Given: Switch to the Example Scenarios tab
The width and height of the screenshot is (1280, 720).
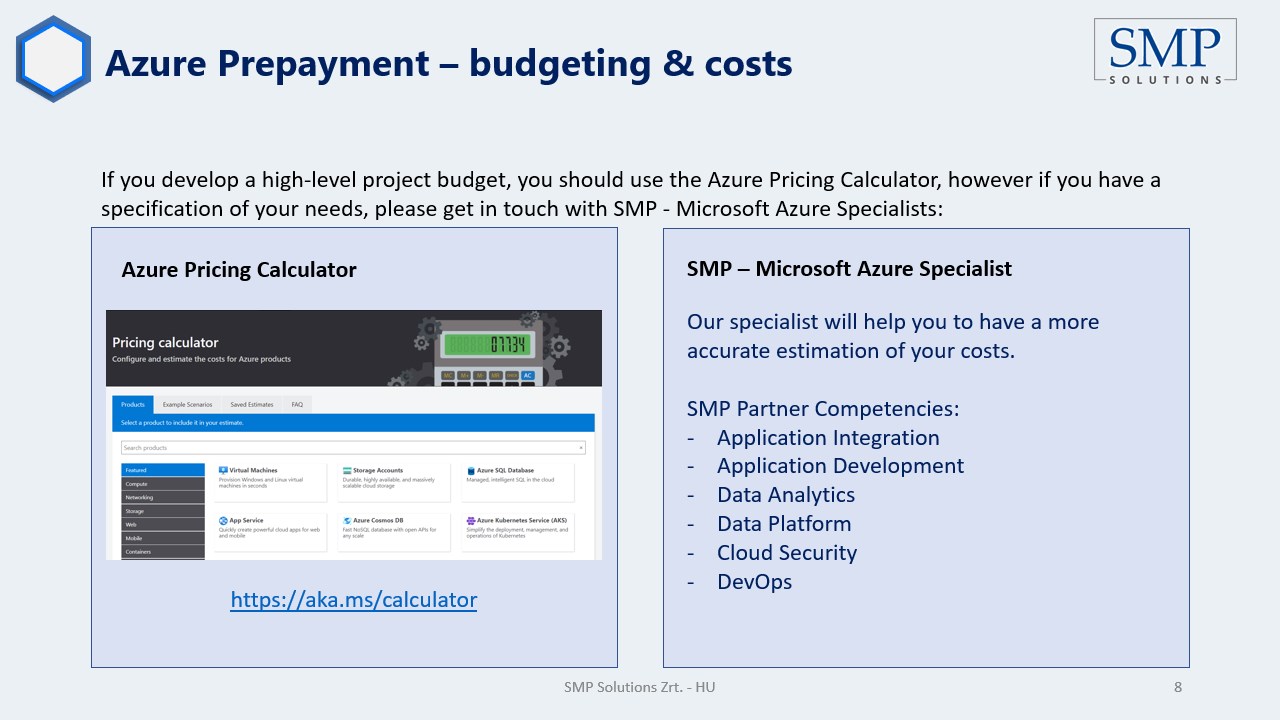Looking at the screenshot, I should (187, 404).
